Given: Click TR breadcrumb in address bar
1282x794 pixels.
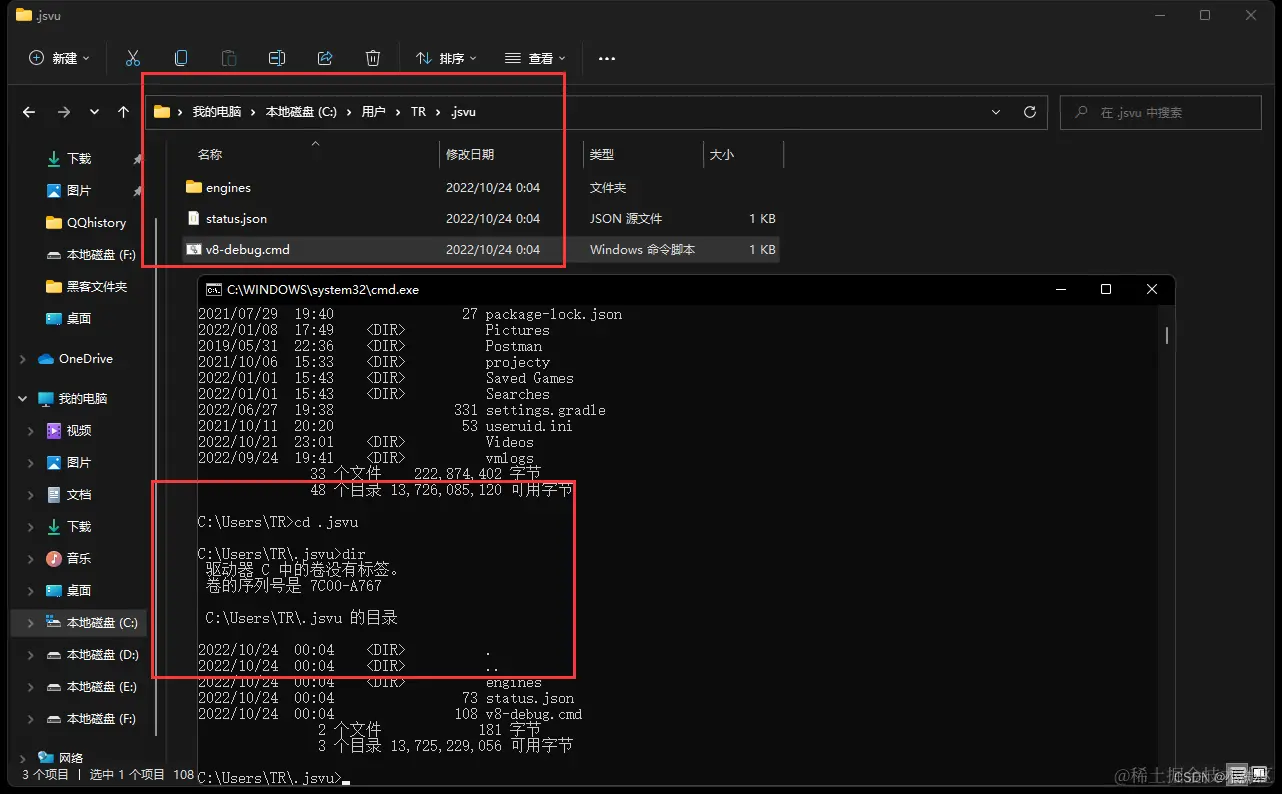Looking at the screenshot, I should (418, 112).
